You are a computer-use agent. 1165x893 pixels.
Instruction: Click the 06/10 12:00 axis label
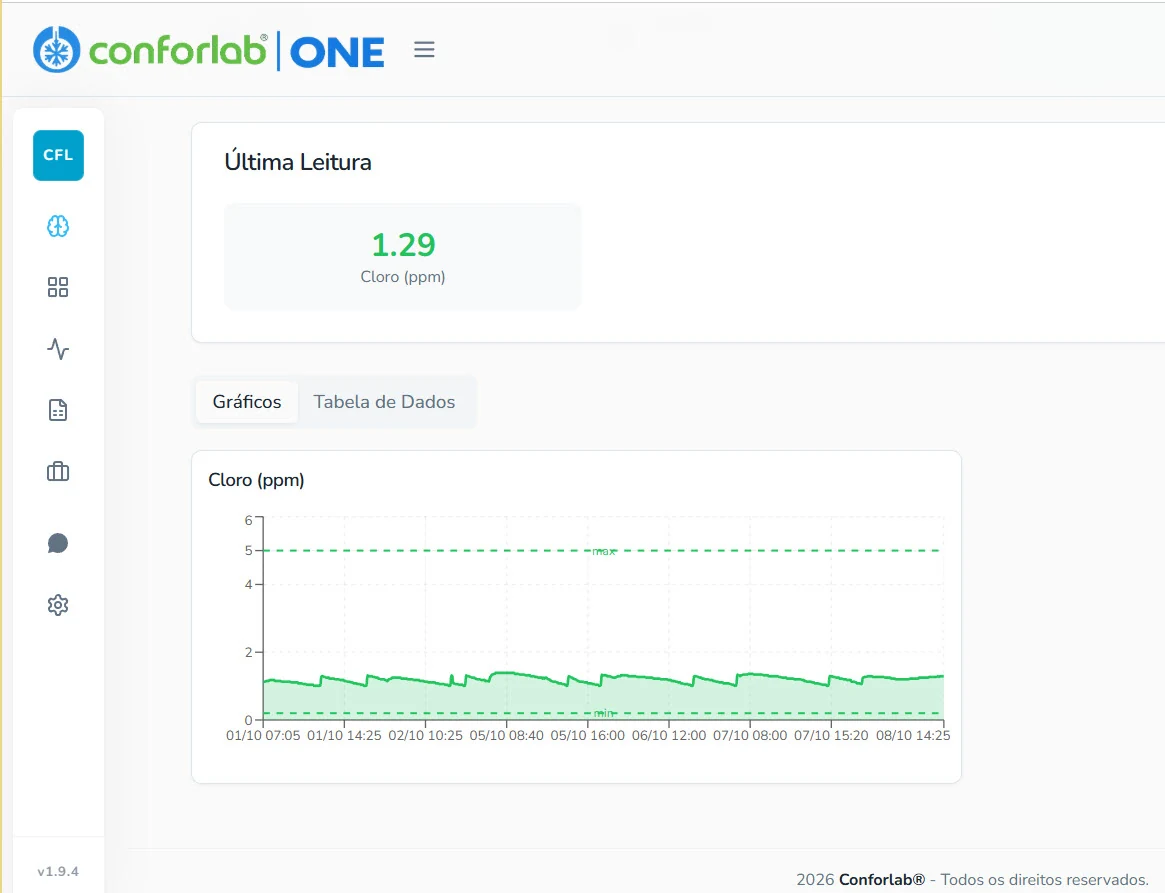pyautogui.click(x=669, y=735)
